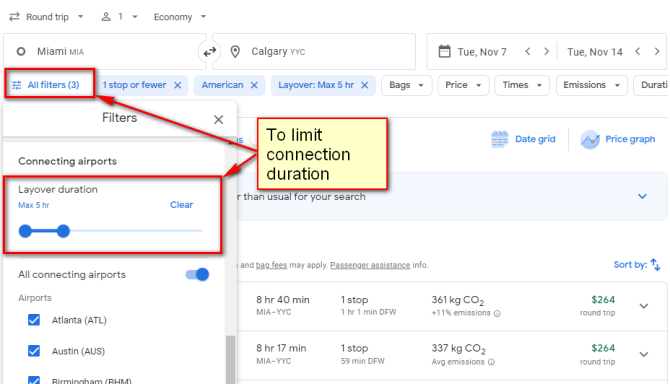
Task: Click the origin circle icon by Miami
Action: point(21,52)
